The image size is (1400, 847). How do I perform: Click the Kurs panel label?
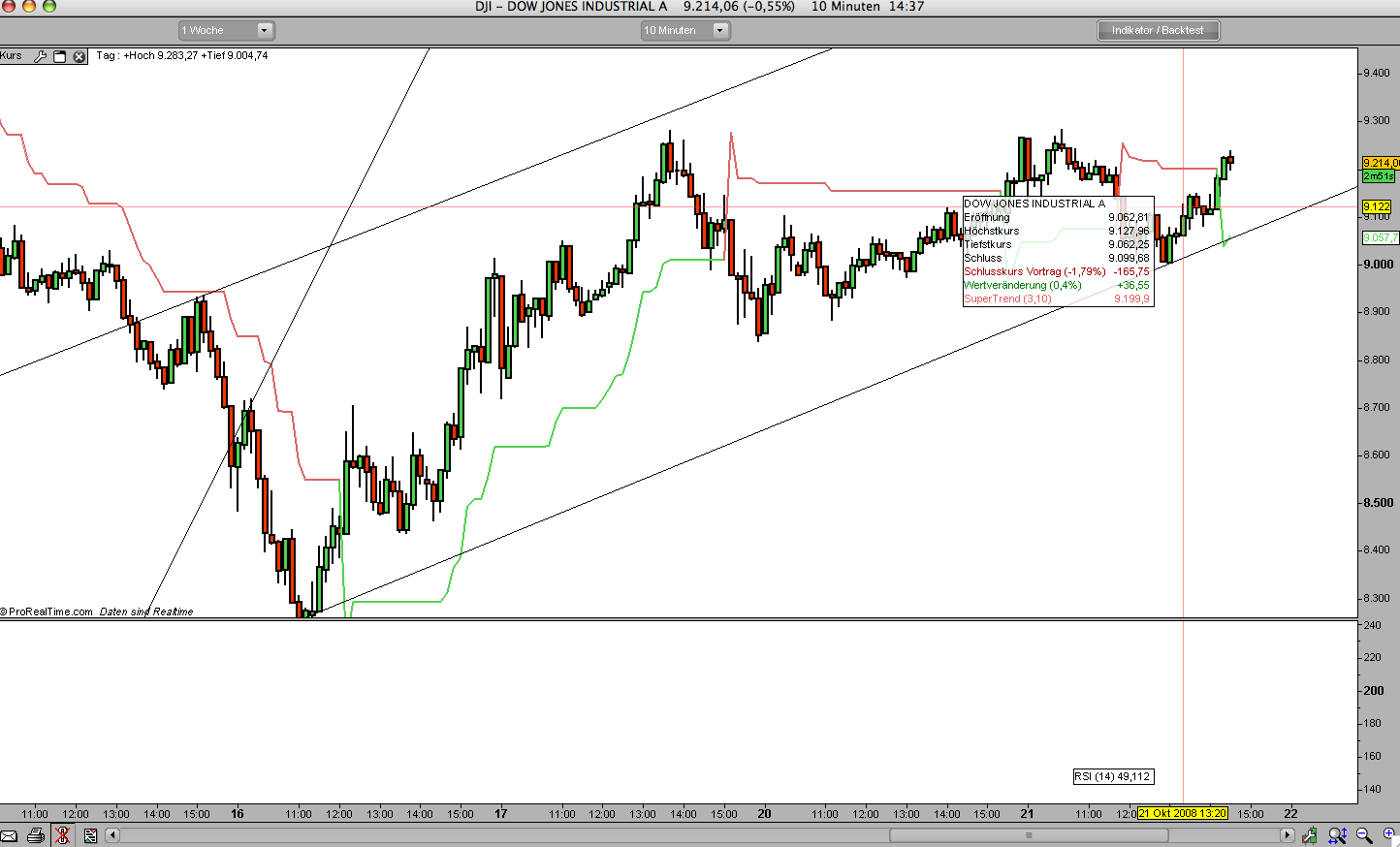12,55
